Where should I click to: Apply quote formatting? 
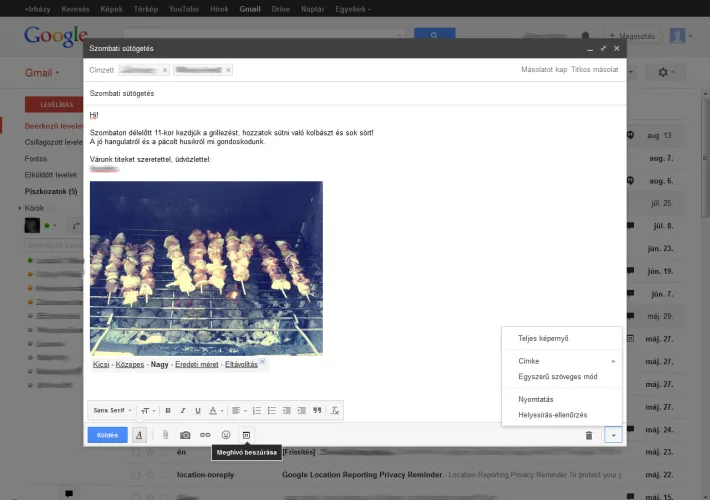click(x=317, y=410)
